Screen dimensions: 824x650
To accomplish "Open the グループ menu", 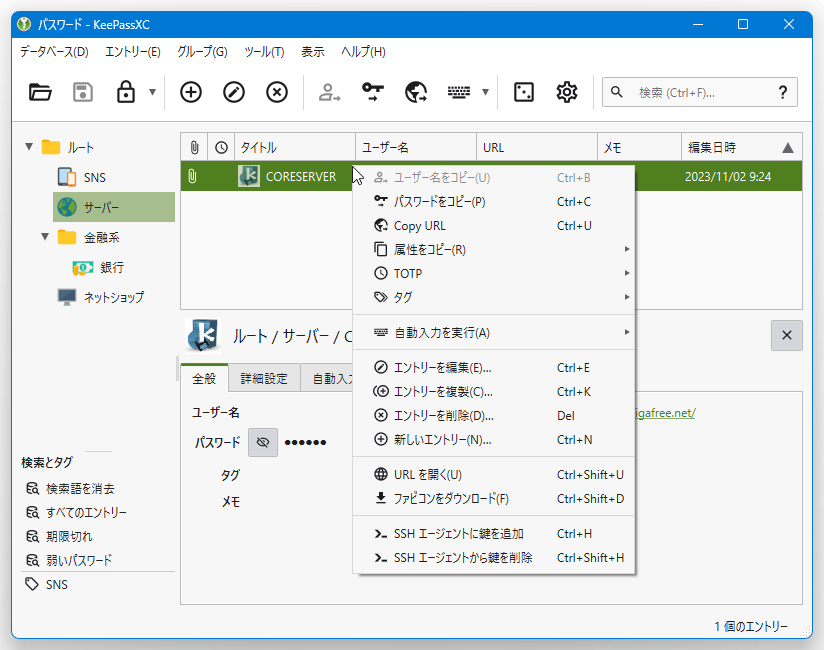I will pyautogui.click(x=202, y=51).
